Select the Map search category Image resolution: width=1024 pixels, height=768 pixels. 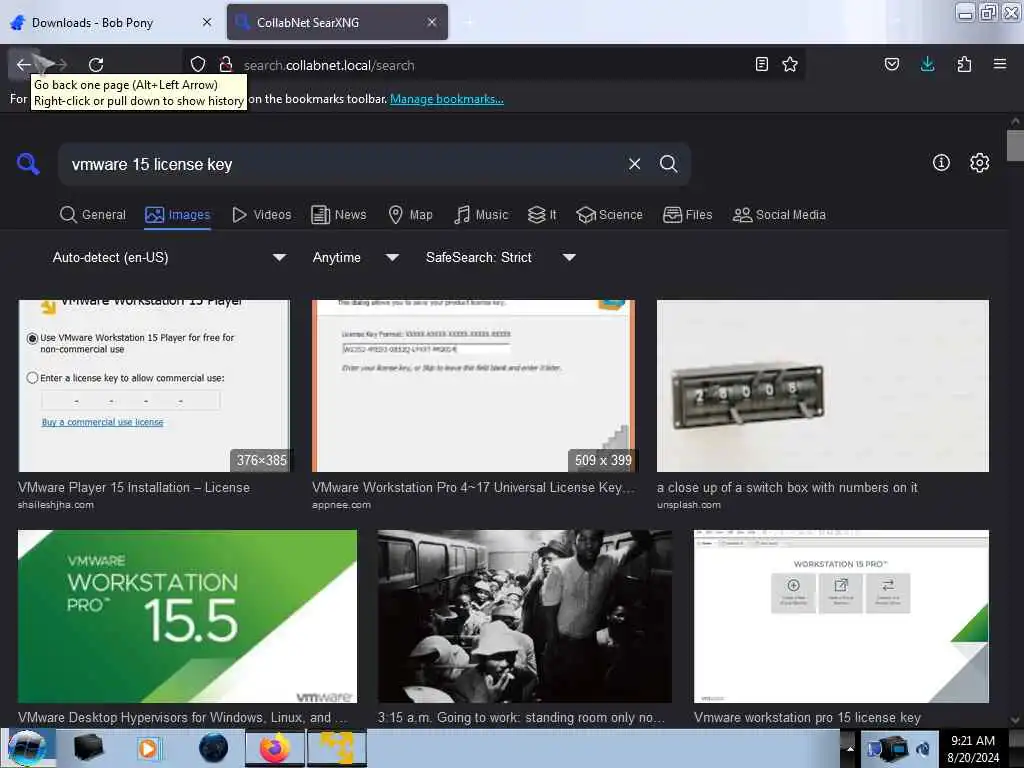[x=410, y=215]
